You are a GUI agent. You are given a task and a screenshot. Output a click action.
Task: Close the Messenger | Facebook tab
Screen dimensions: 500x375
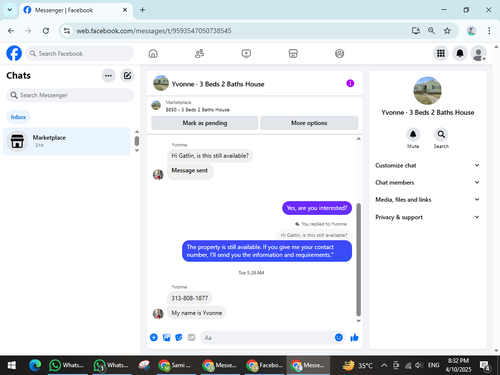(x=125, y=10)
